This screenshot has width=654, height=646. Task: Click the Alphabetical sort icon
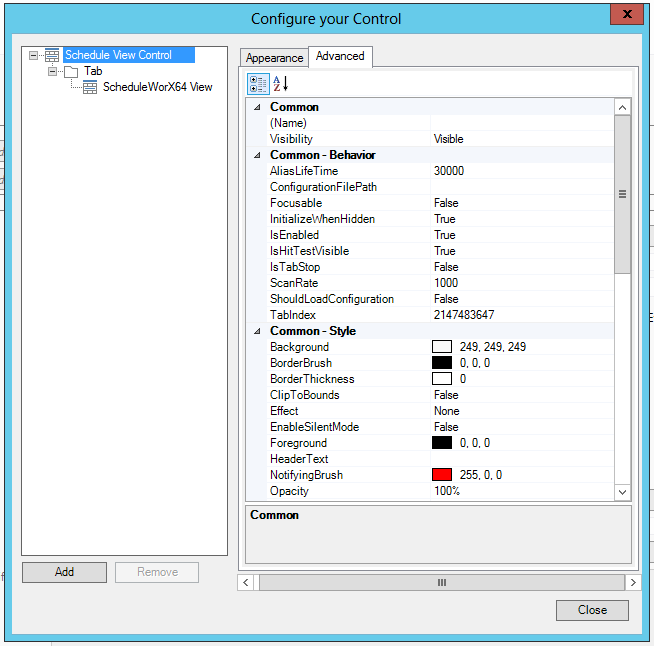[281, 84]
